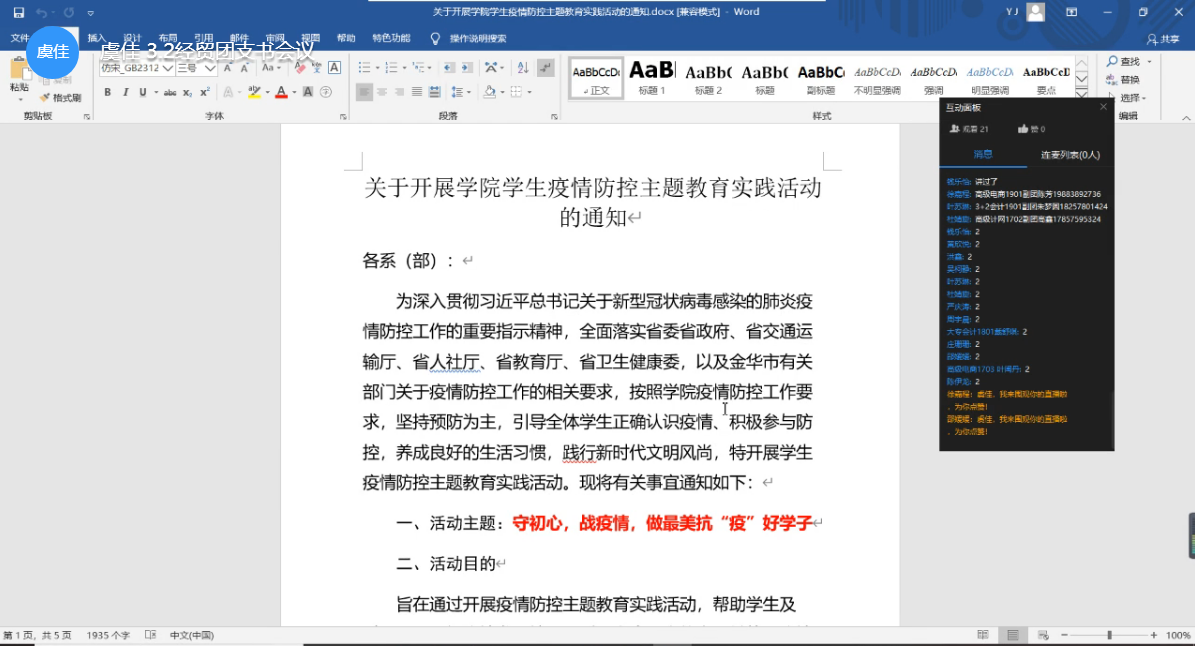Toggle show paragraph marks icon
Image resolution: width=1195 pixels, height=646 pixels.
[x=545, y=68]
